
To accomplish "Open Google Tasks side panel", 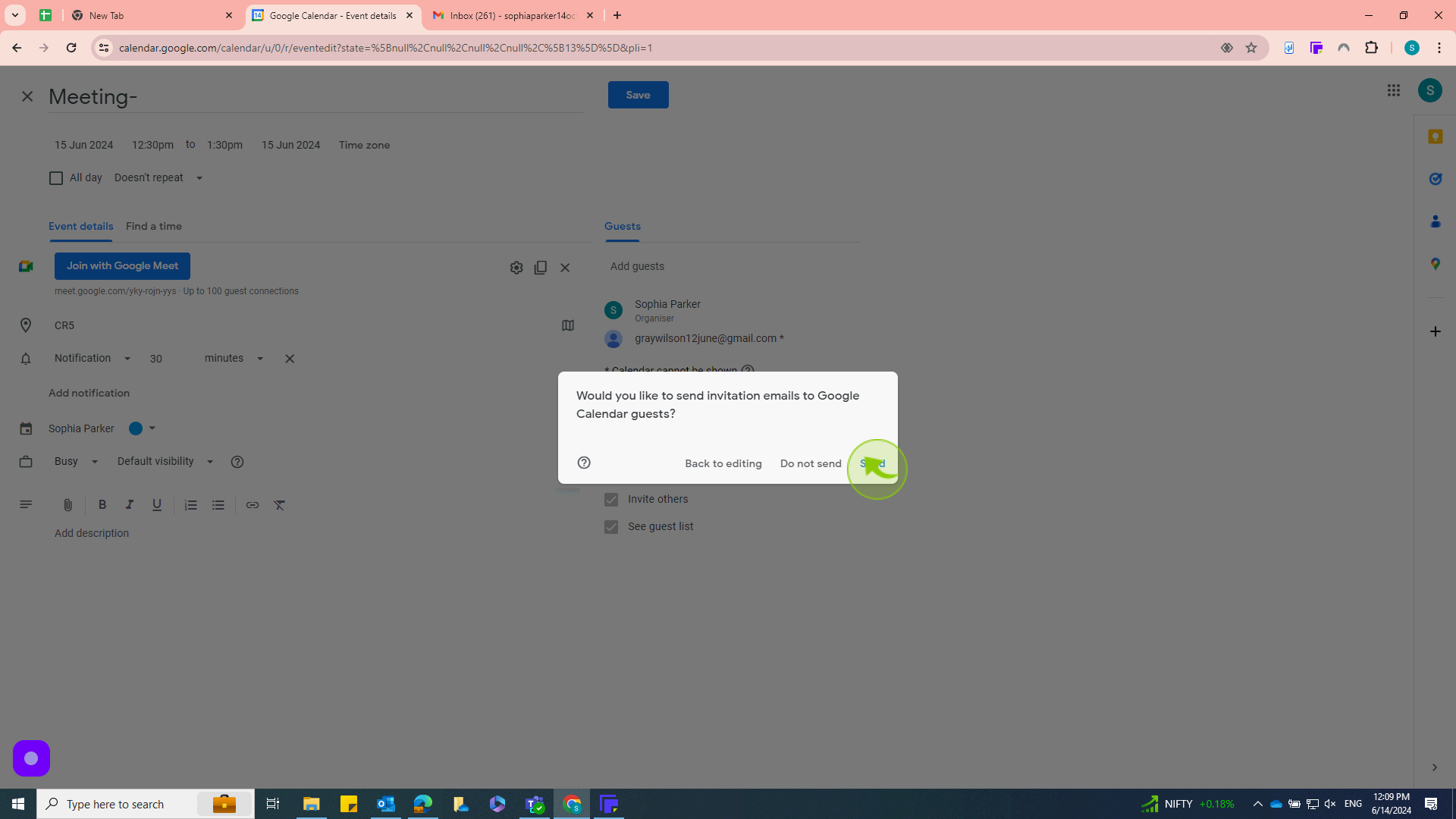I will click(x=1435, y=179).
